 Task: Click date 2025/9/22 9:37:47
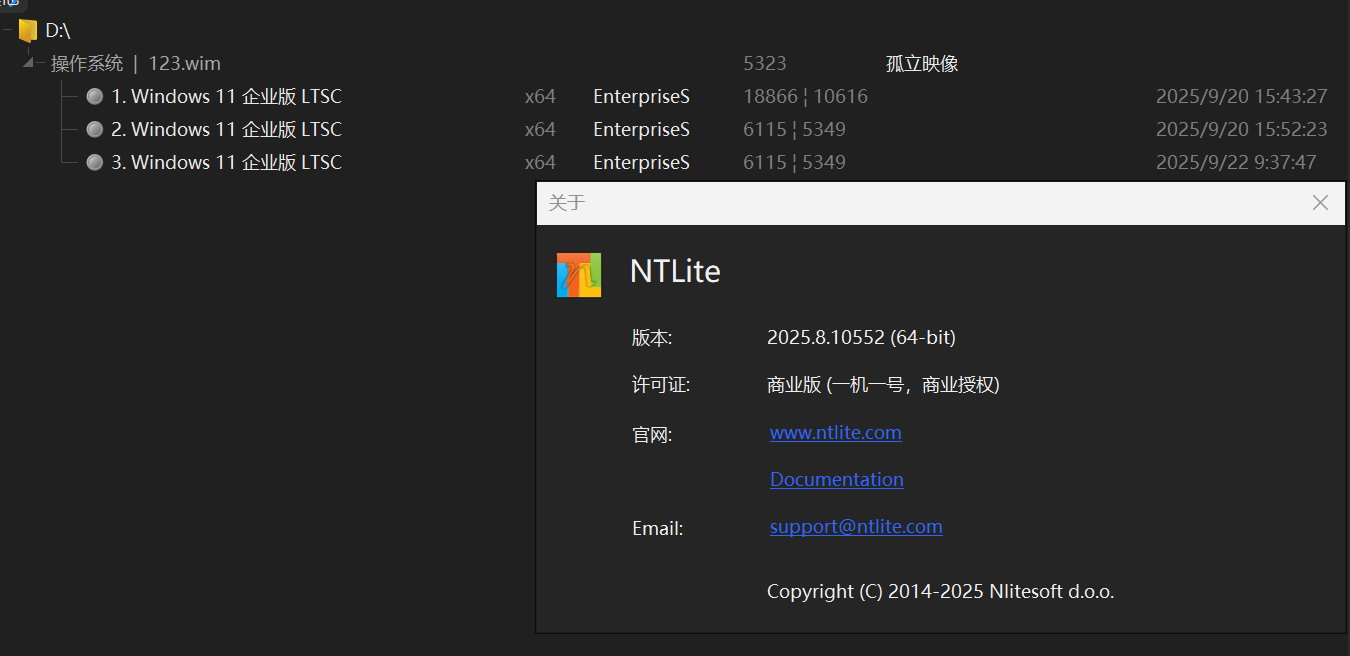coord(1236,162)
